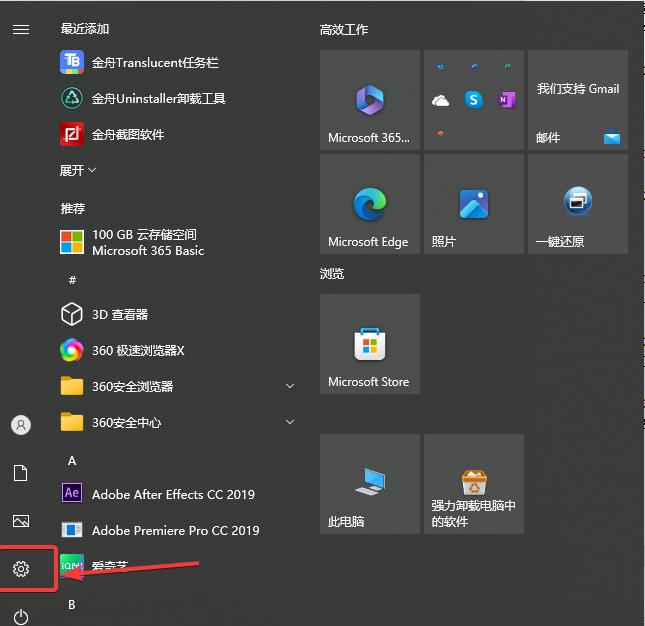Click the 高效工作 group heading
645x626 pixels.
pyautogui.click(x=344, y=30)
